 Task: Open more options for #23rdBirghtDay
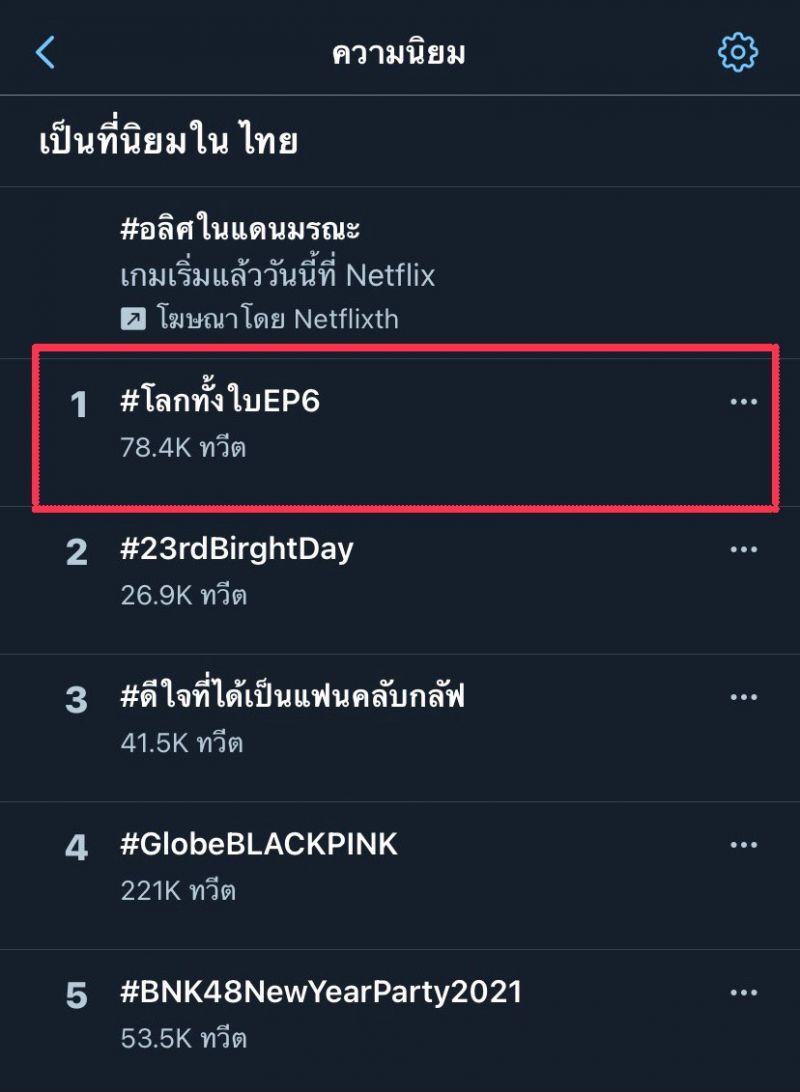pos(743,550)
